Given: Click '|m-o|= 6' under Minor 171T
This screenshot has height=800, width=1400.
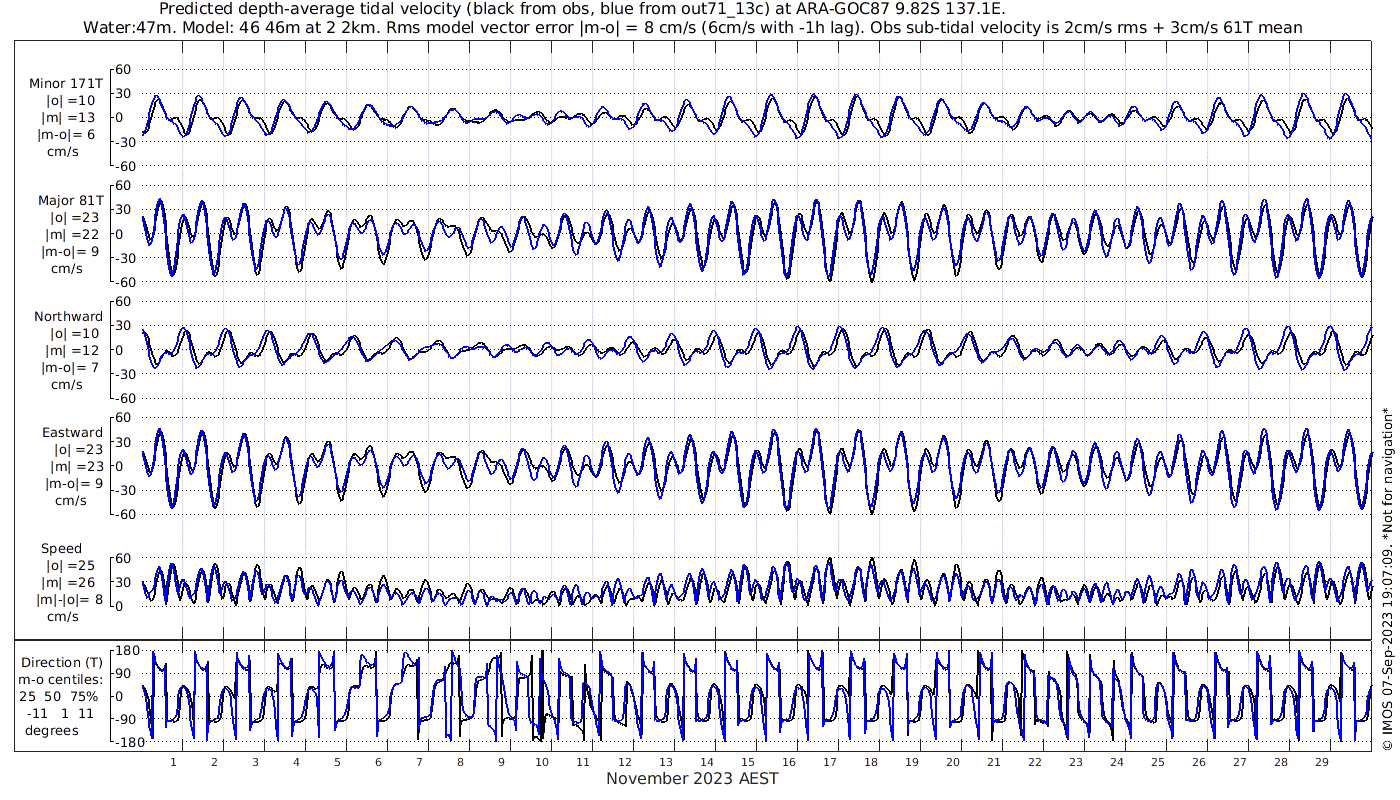Looking at the screenshot, I should 67,135.
